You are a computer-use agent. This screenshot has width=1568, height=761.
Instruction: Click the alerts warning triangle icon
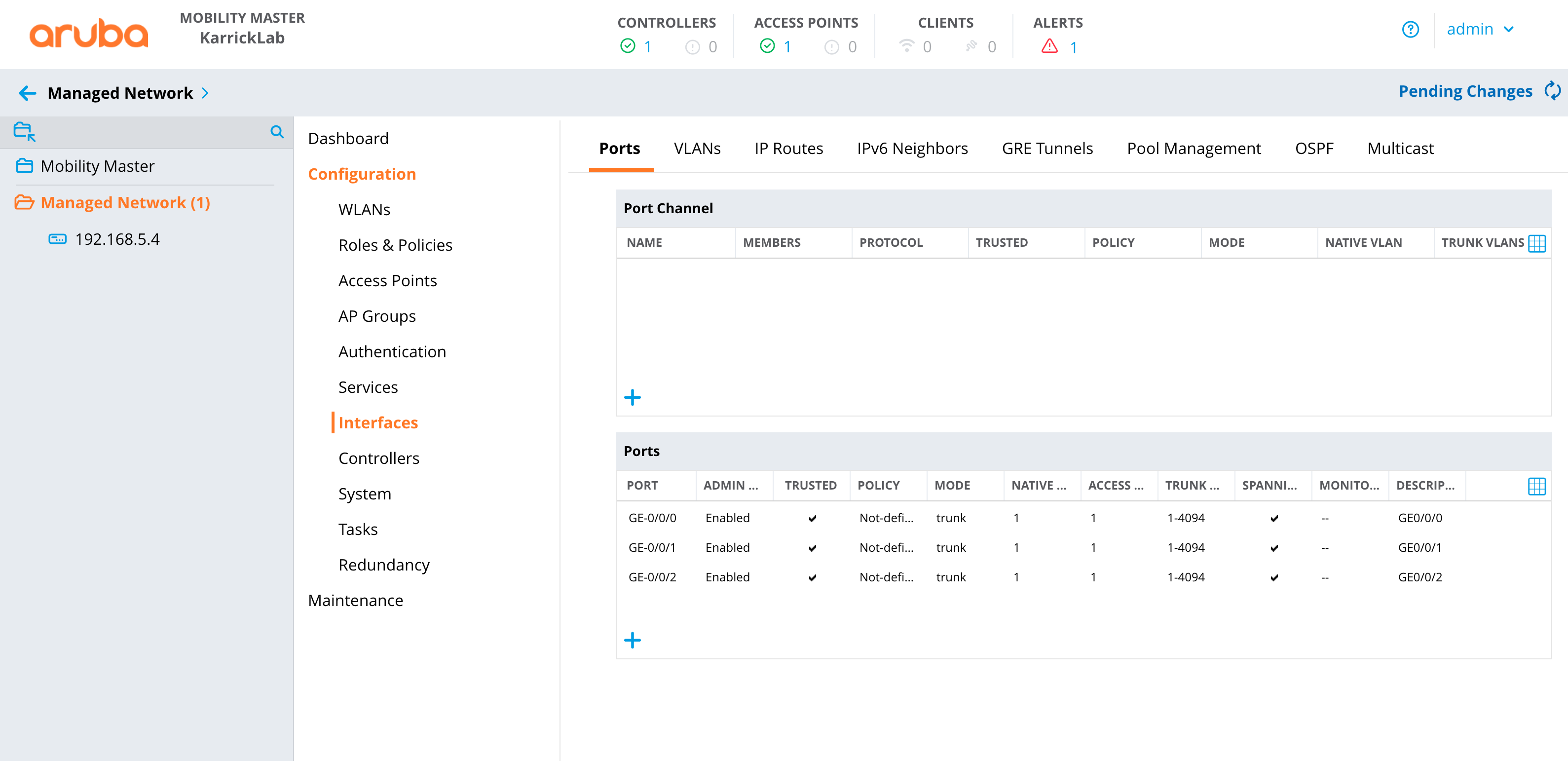1049,46
